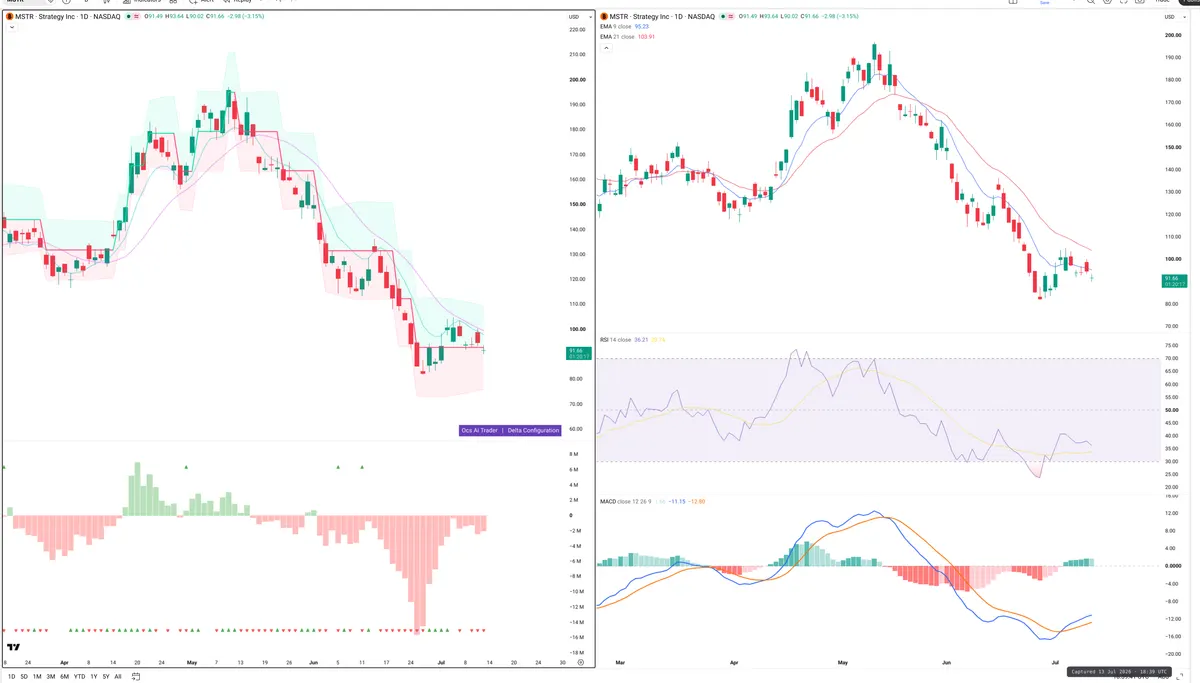Image resolution: width=1200 pixels, height=683 pixels.
Task: Select the YTD range
Action: tap(79, 676)
